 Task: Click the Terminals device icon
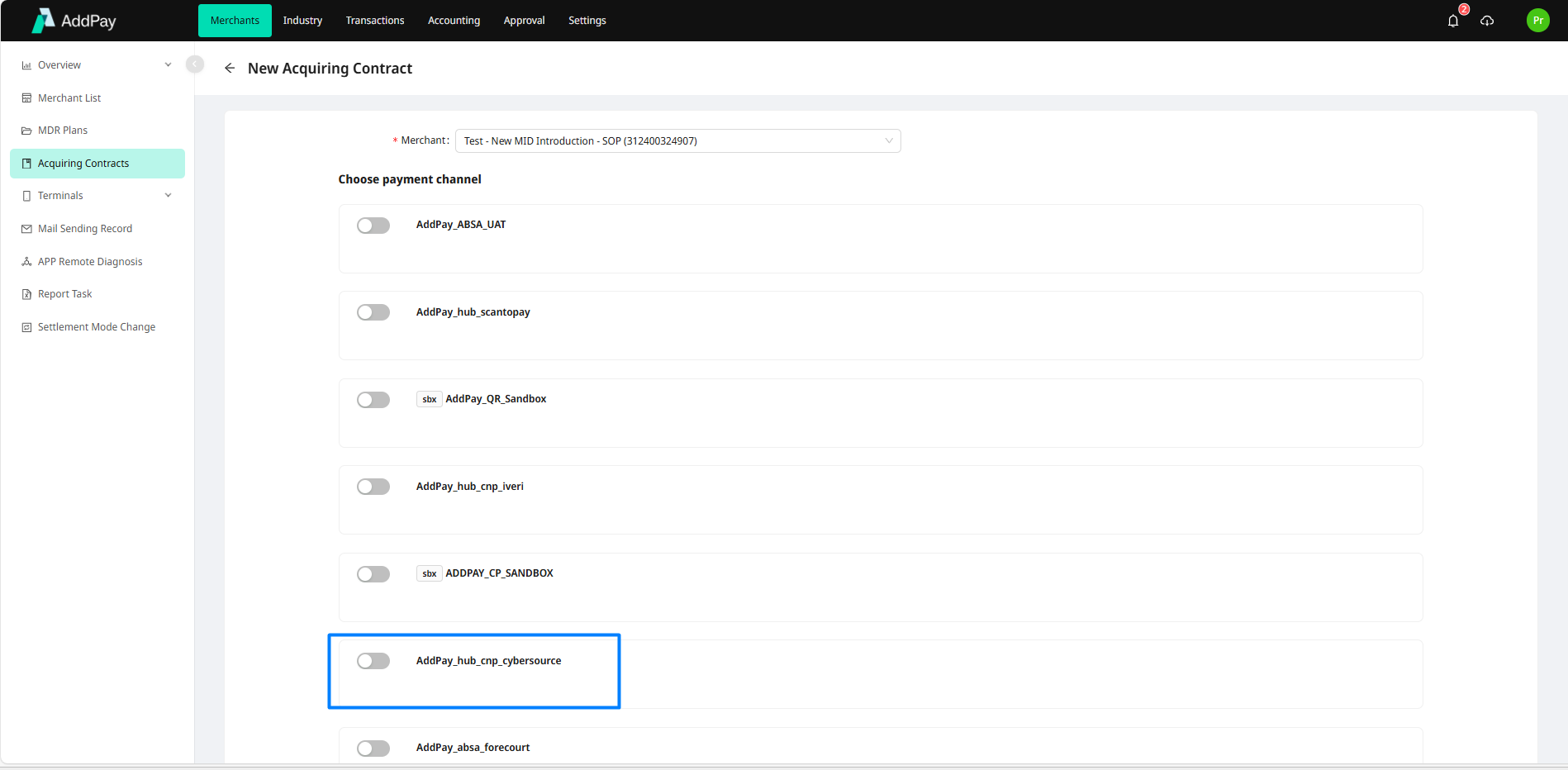tap(26, 196)
